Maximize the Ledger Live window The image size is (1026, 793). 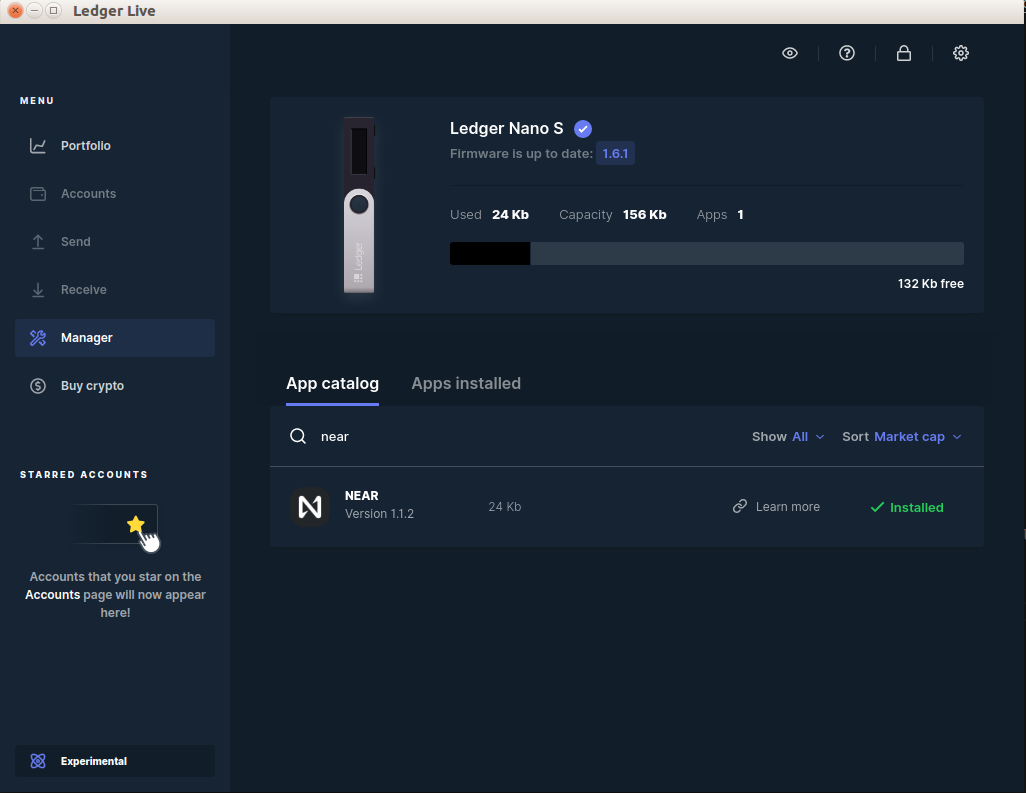coord(54,10)
